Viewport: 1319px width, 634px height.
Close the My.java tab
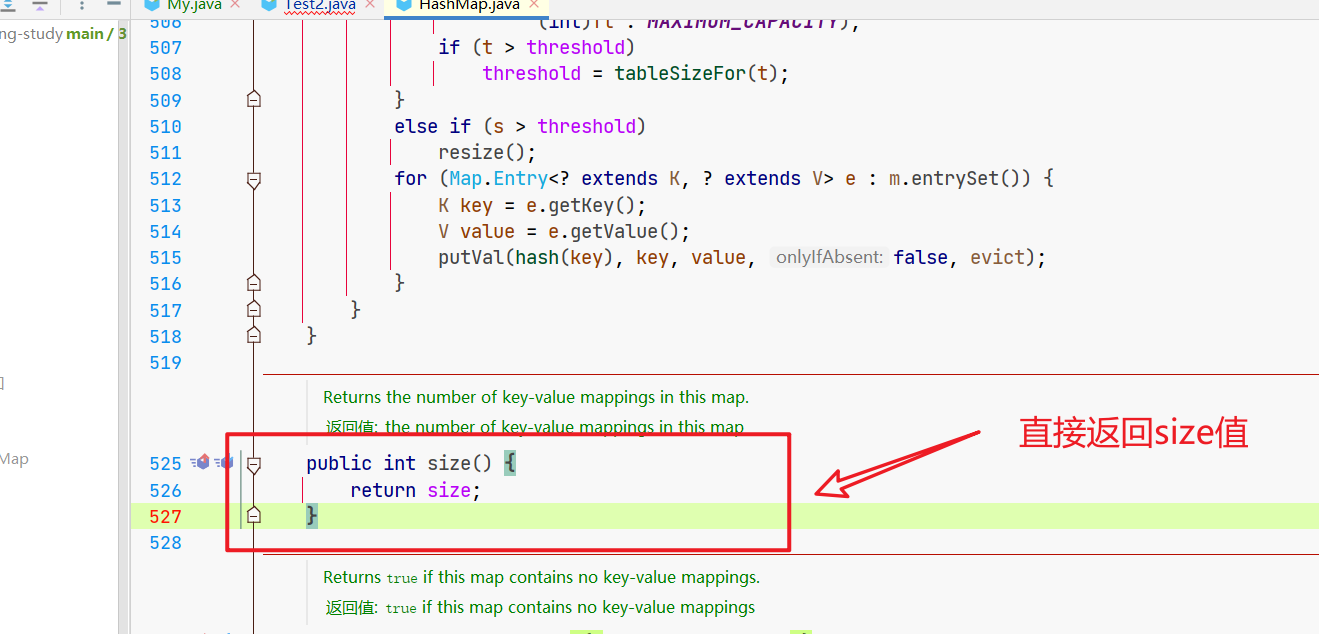point(236,5)
